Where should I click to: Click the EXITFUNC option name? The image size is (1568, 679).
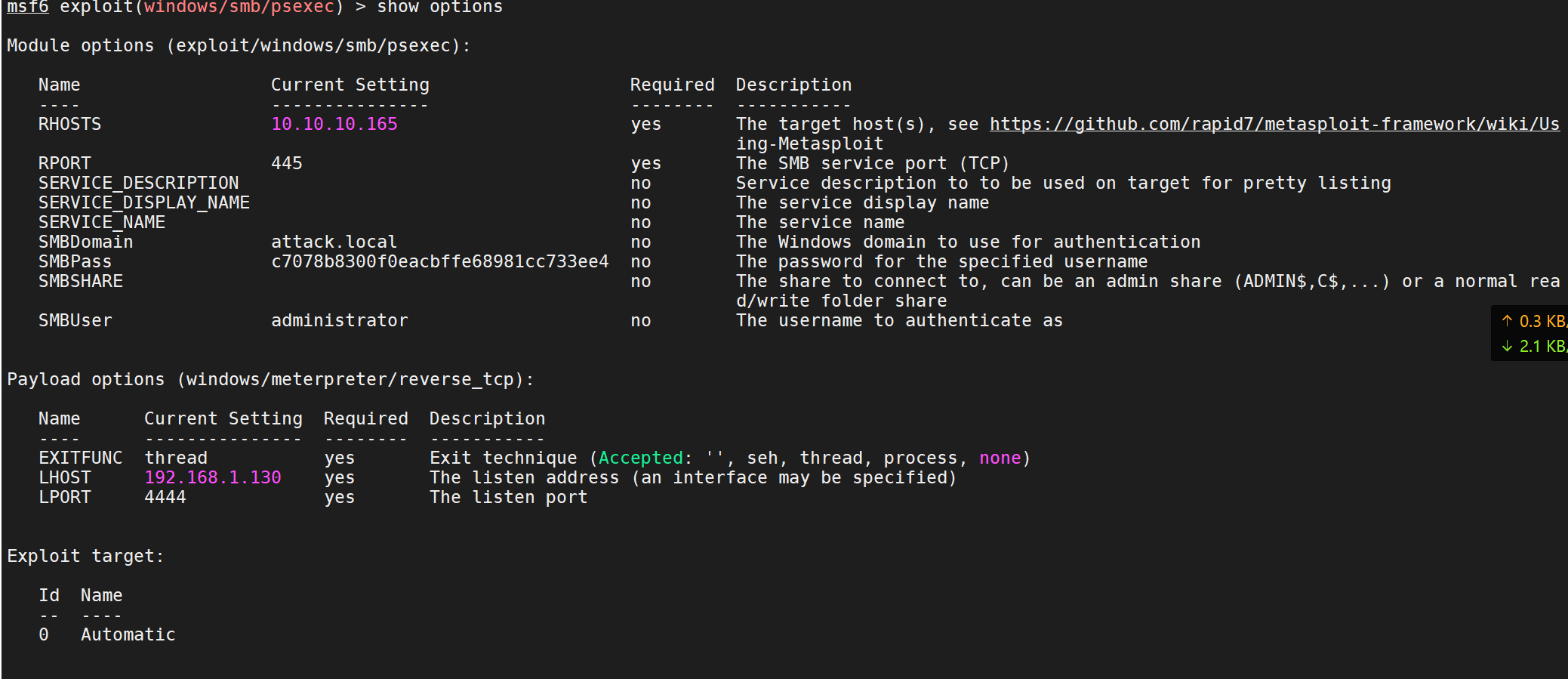81,458
